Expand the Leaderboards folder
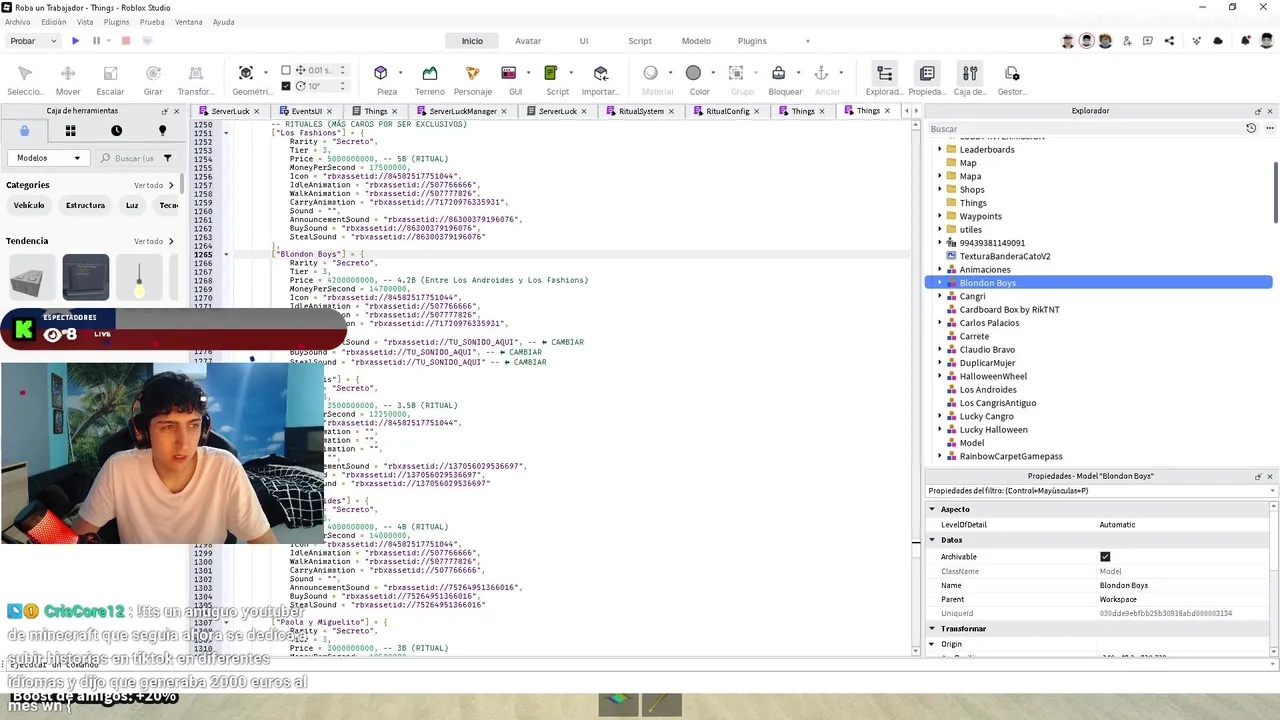Viewport: 1280px width, 720px height. tap(939, 150)
